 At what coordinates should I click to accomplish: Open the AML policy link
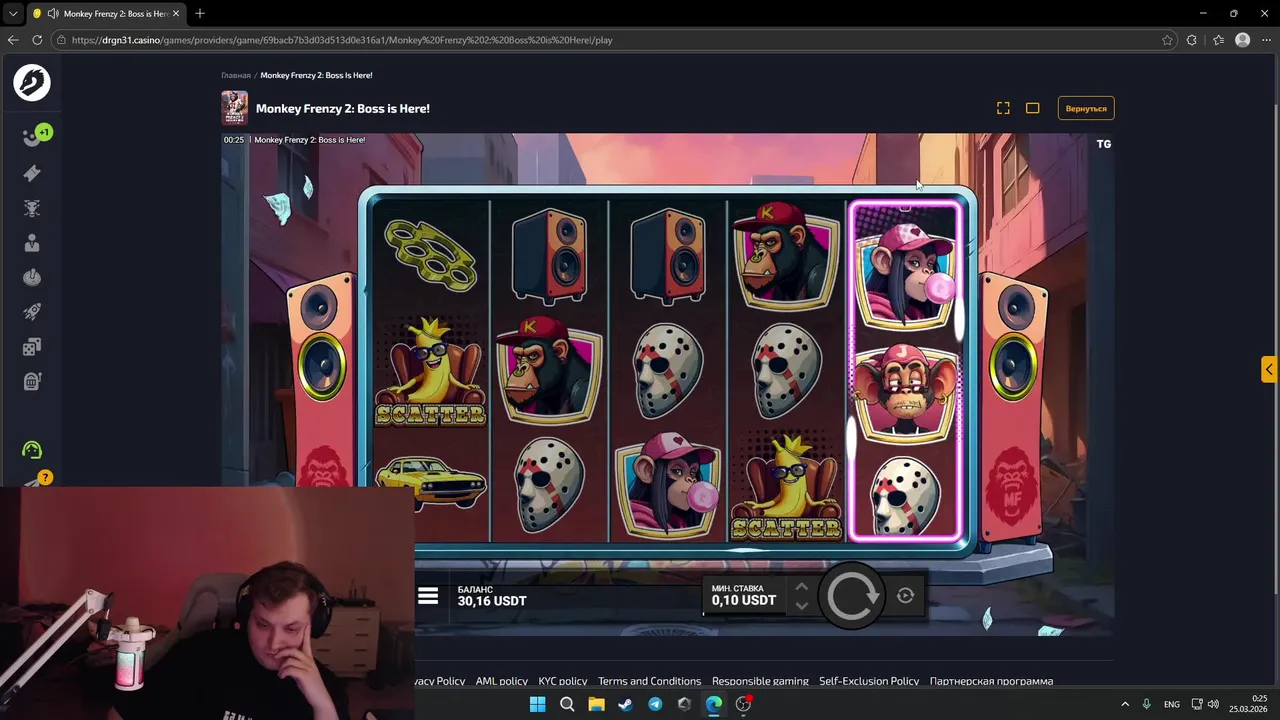(x=502, y=681)
